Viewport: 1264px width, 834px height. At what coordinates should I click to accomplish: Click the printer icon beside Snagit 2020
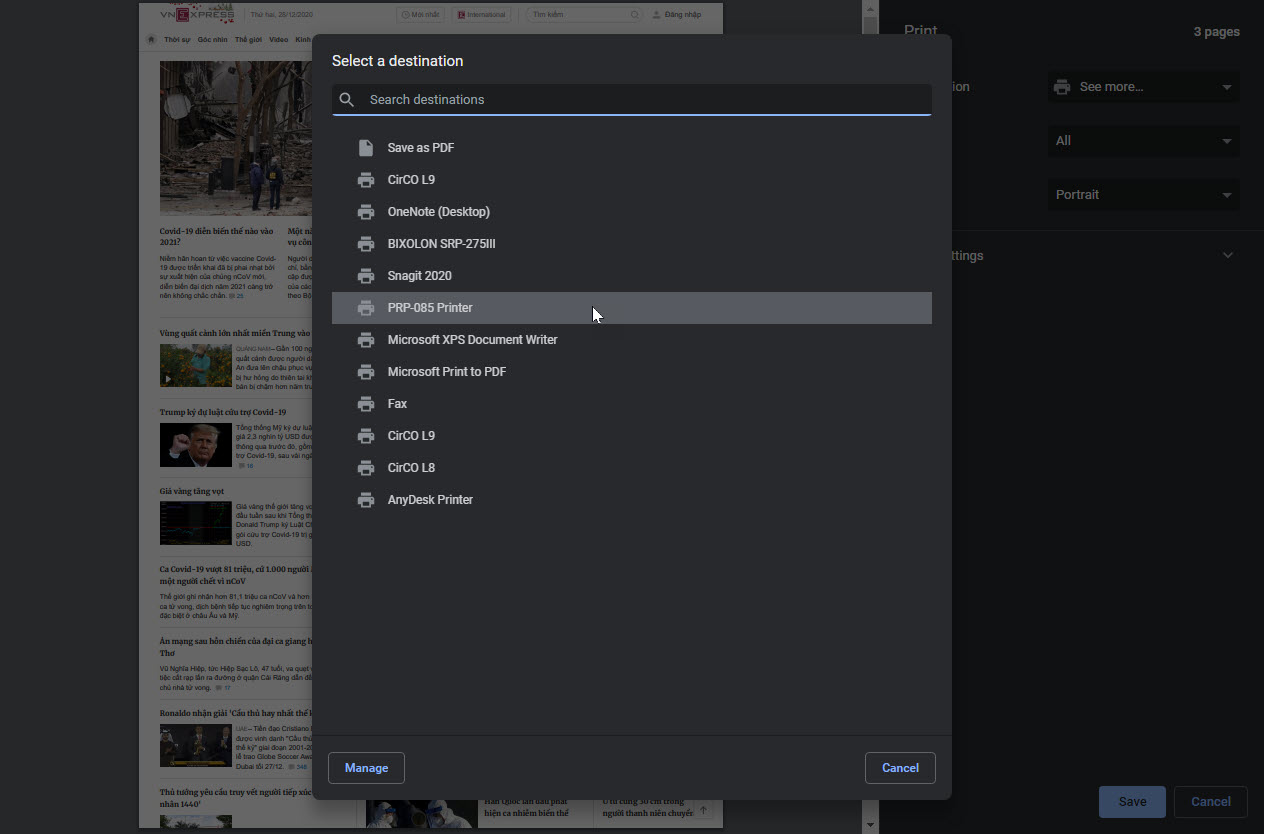tap(366, 276)
